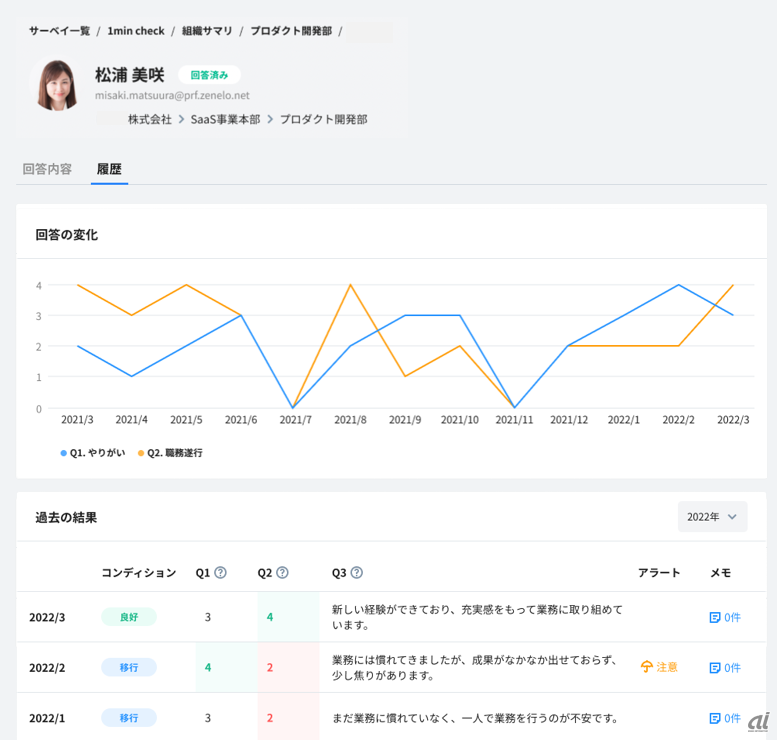Click the Q2 help question mark icon
The image size is (777, 740).
coord(282,573)
